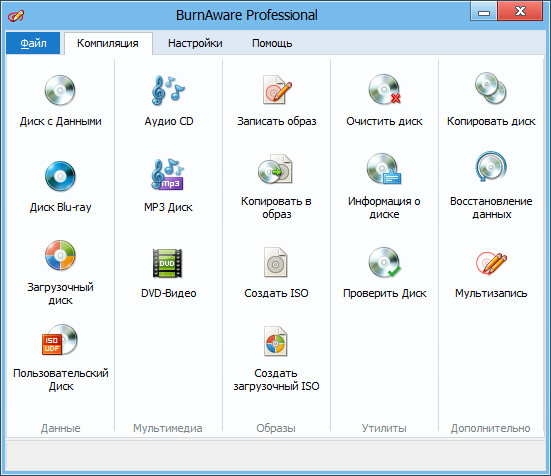Click the Мультизапись label

(491, 293)
